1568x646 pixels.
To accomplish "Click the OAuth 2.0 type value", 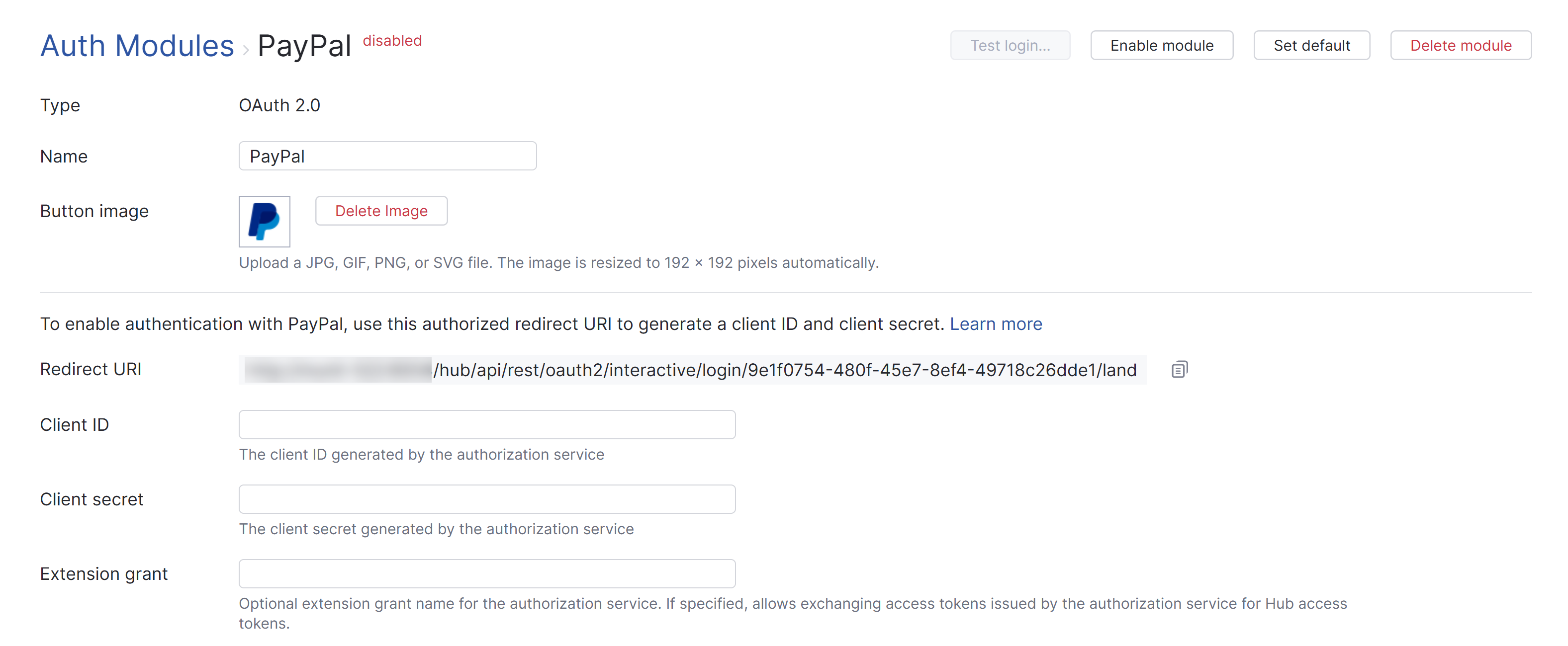I will [279, 105].
